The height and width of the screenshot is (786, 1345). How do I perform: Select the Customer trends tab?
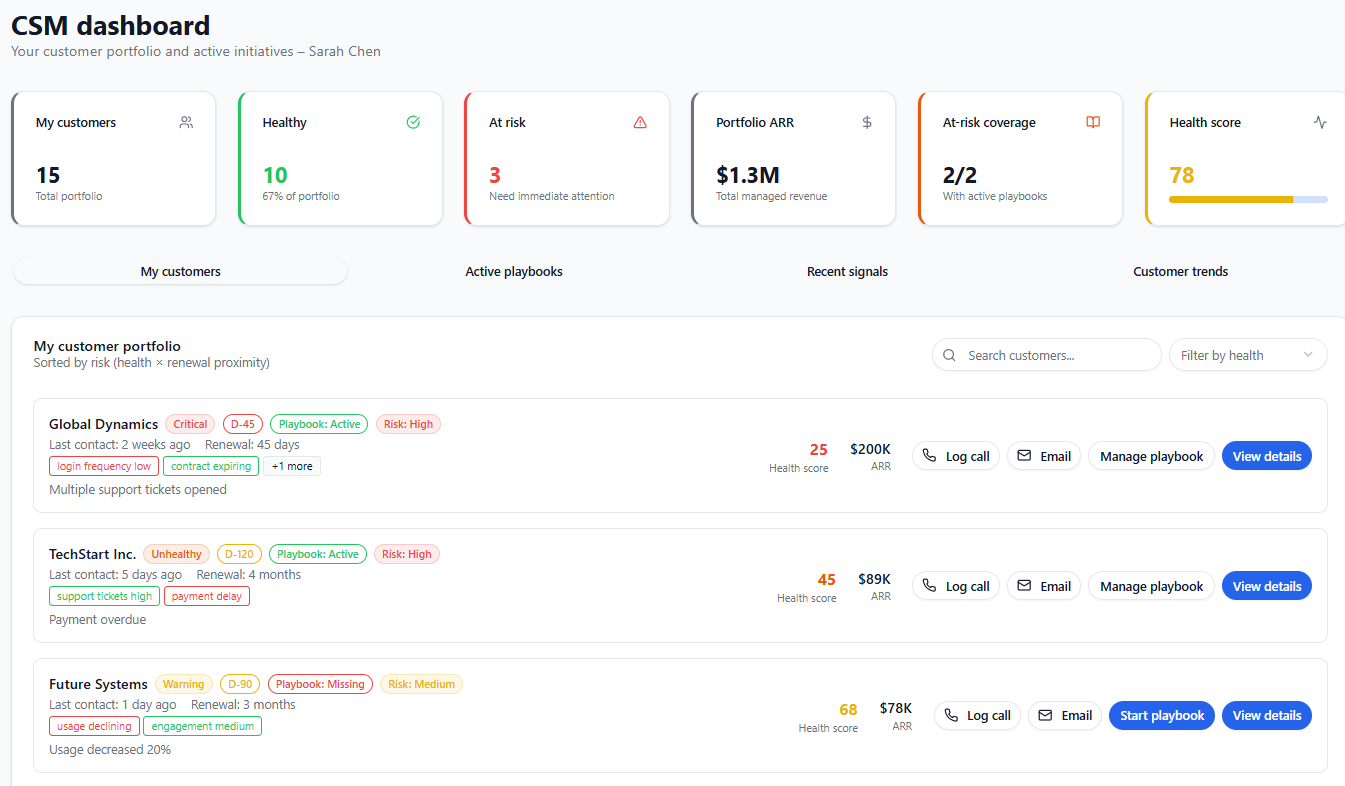tap(1180, 272)
